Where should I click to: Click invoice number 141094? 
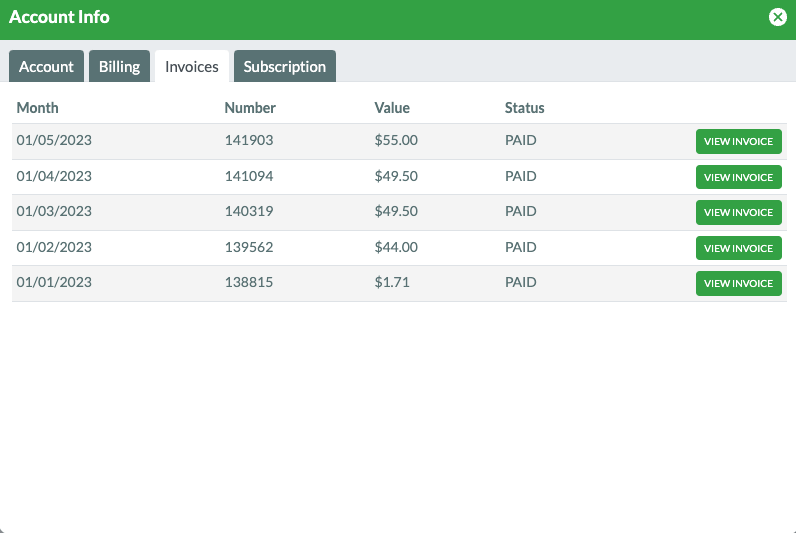pyautogui.click(x=249, y=176)
